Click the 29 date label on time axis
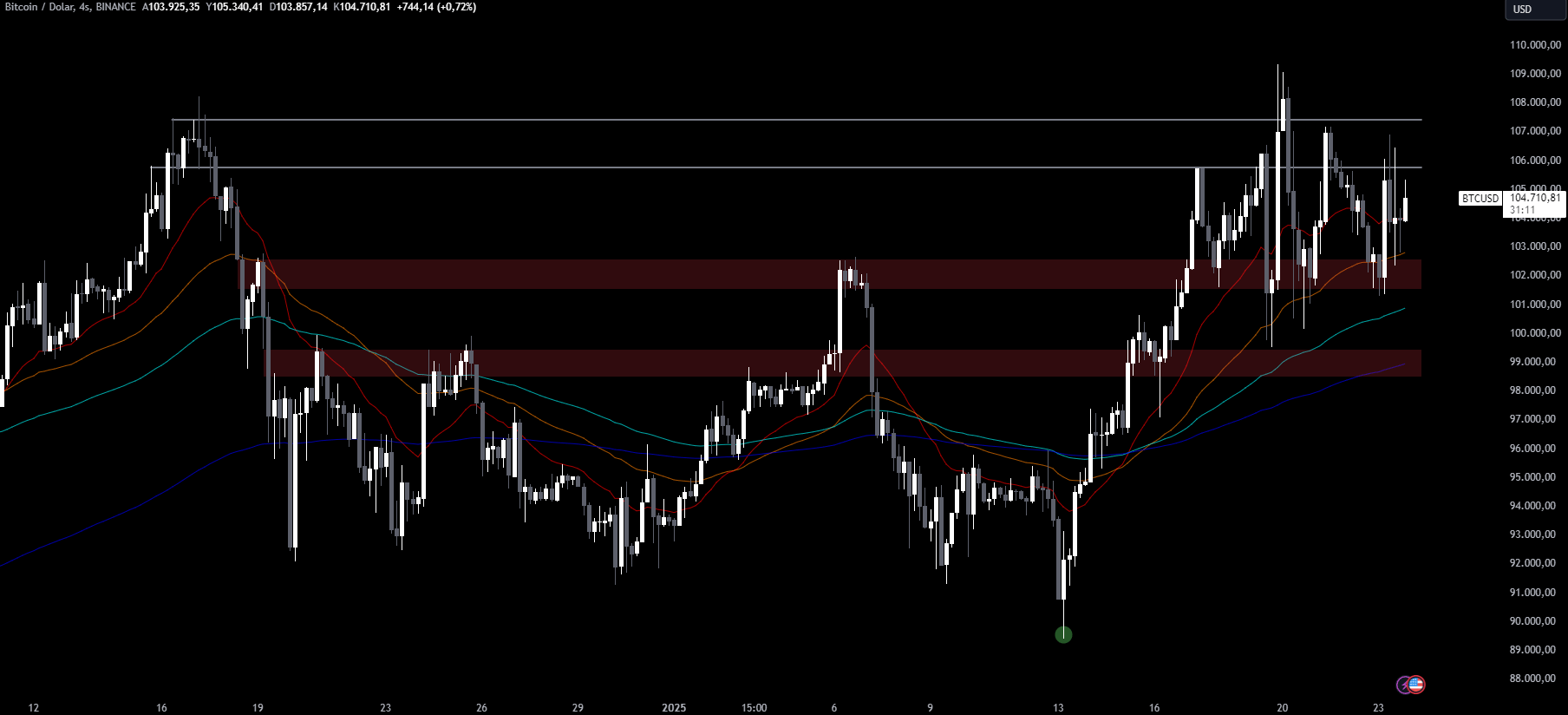The image size is (1568, 715). [578, 708]
